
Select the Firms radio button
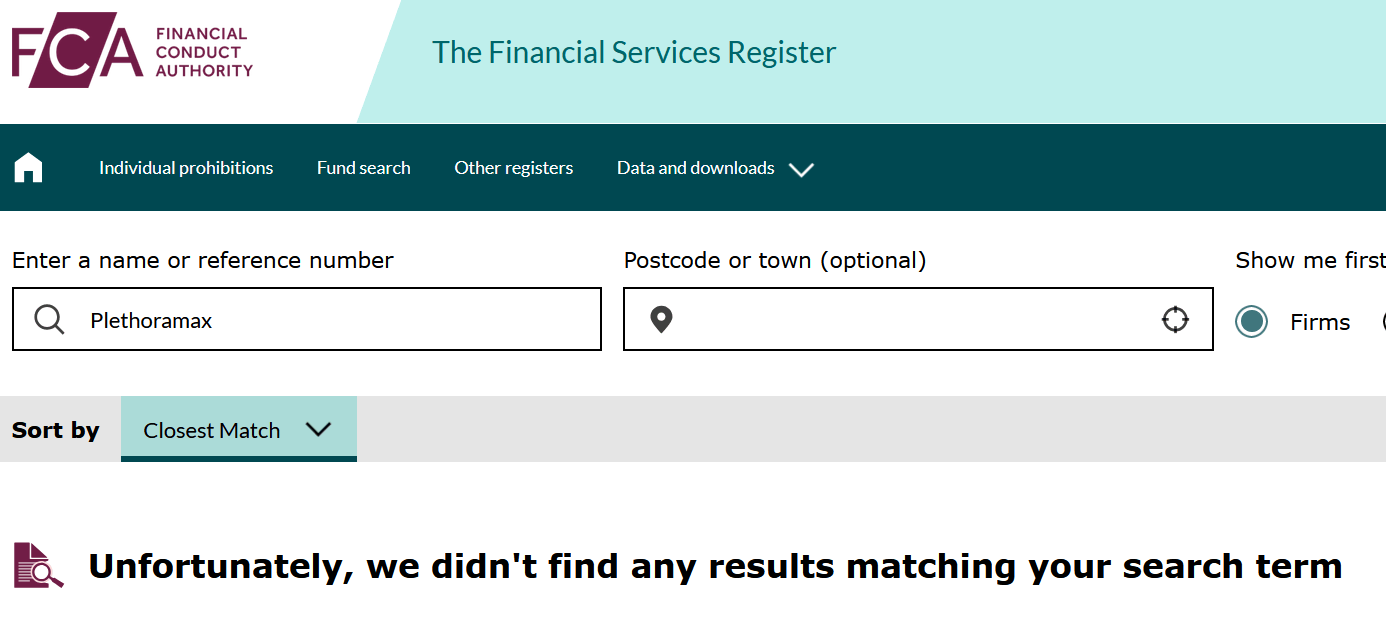tap(1251, 321)
